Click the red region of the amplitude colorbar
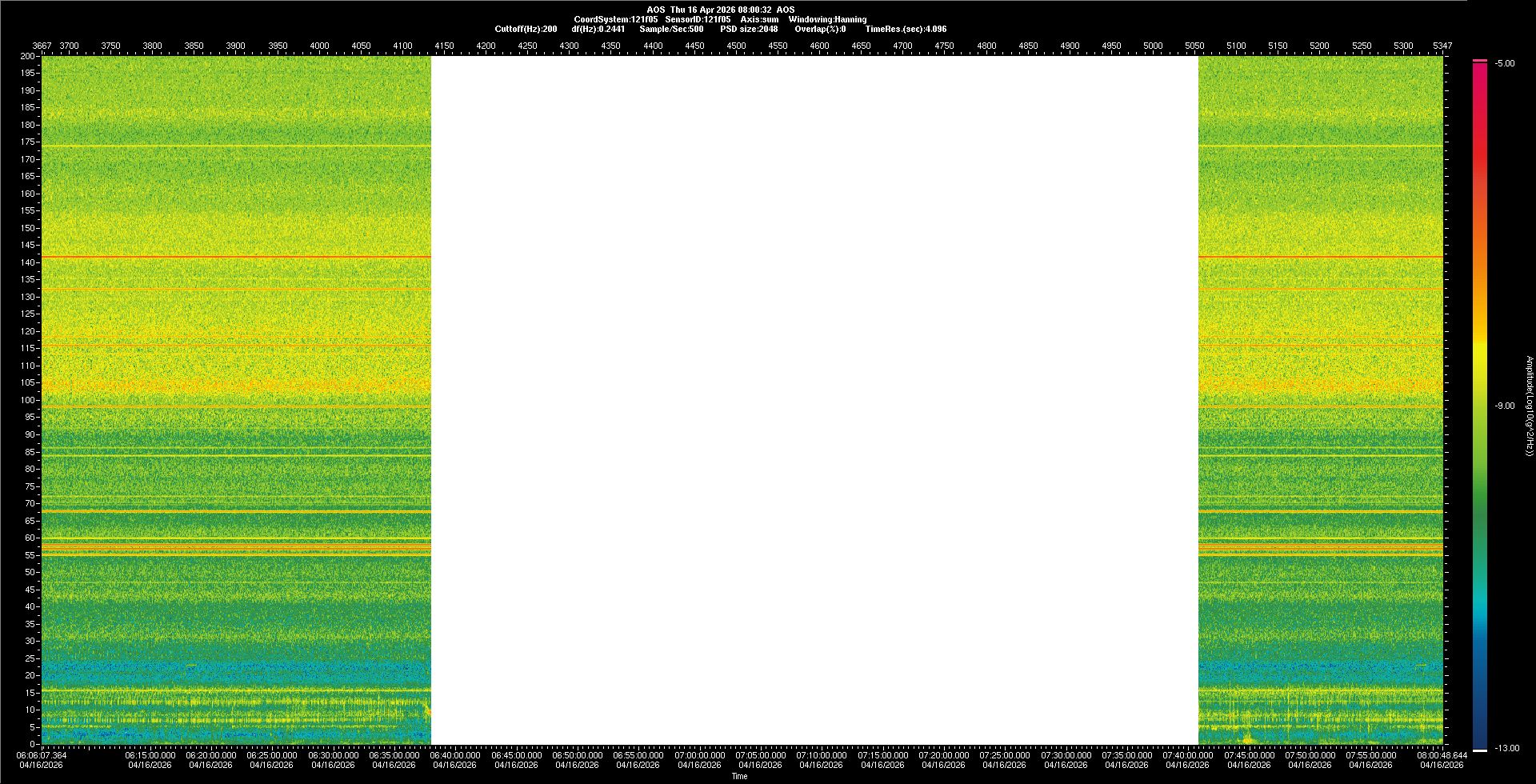 tap(1480, 160)
